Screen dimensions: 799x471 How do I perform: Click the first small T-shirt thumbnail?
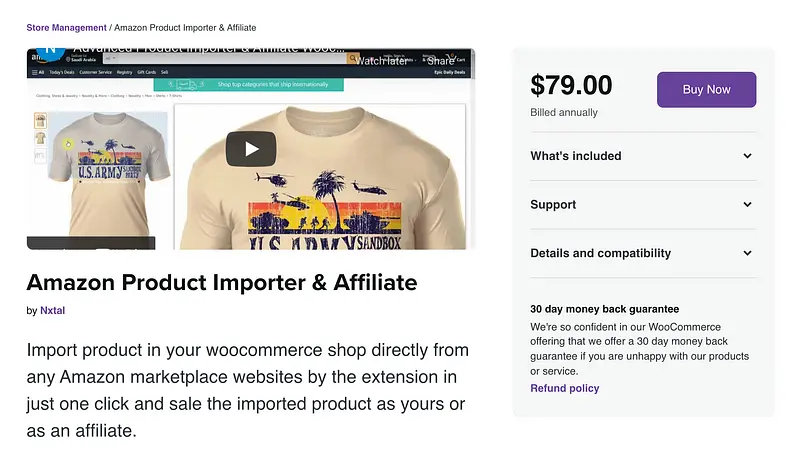[x=40, y=118]
